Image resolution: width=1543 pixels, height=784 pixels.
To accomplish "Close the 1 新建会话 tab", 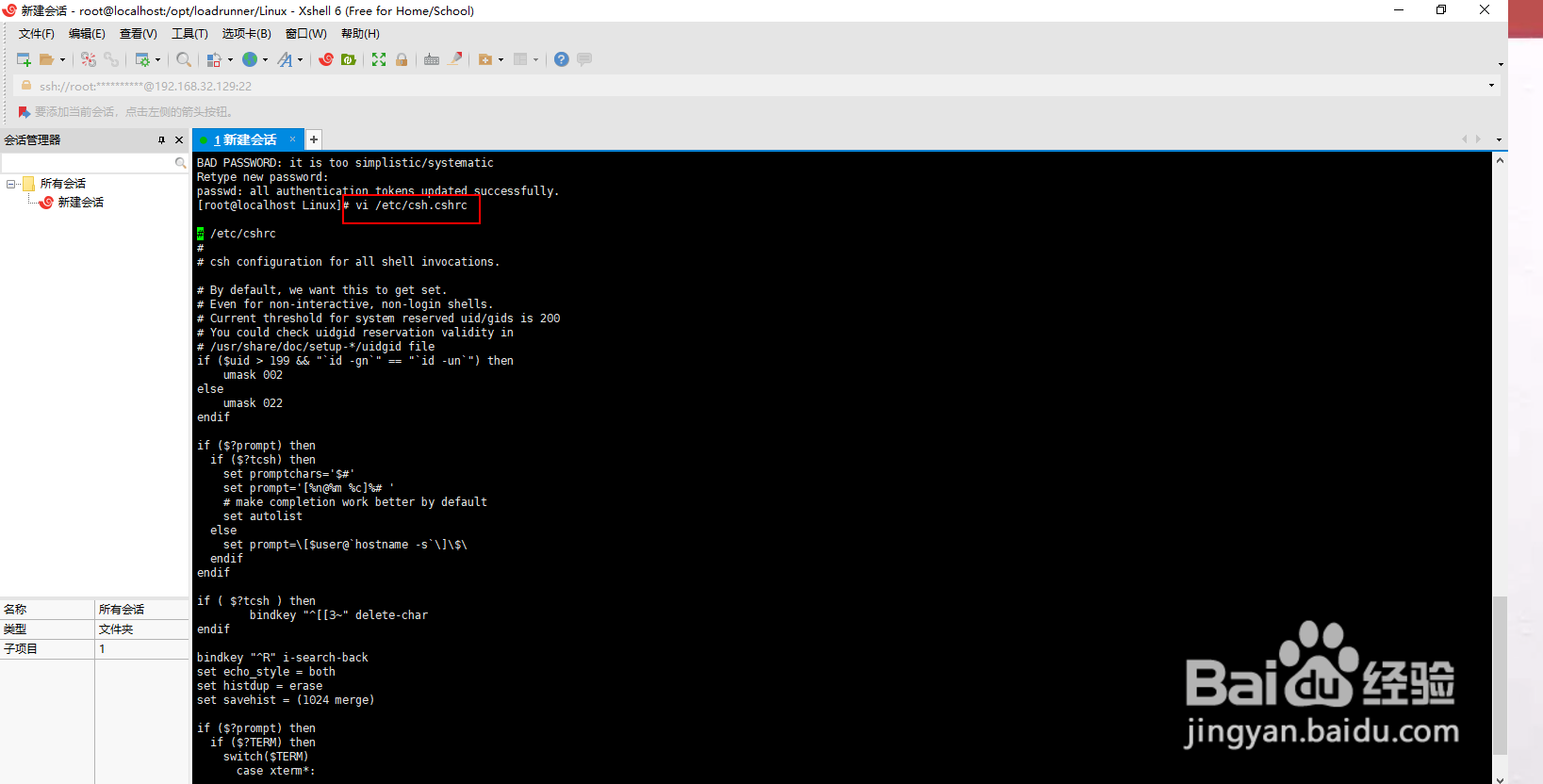I will tap(293, 139).
